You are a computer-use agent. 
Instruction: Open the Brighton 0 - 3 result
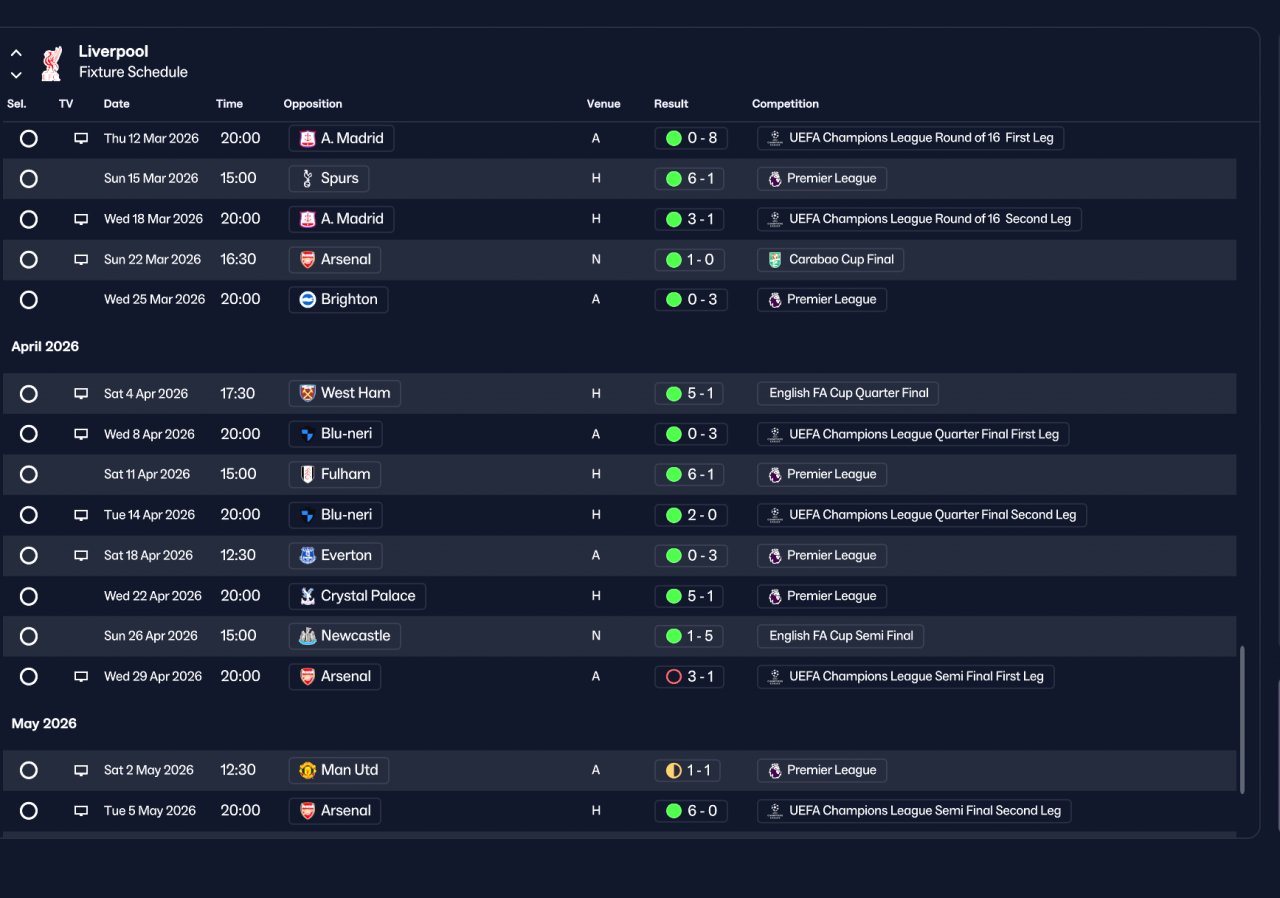[691, 300]
